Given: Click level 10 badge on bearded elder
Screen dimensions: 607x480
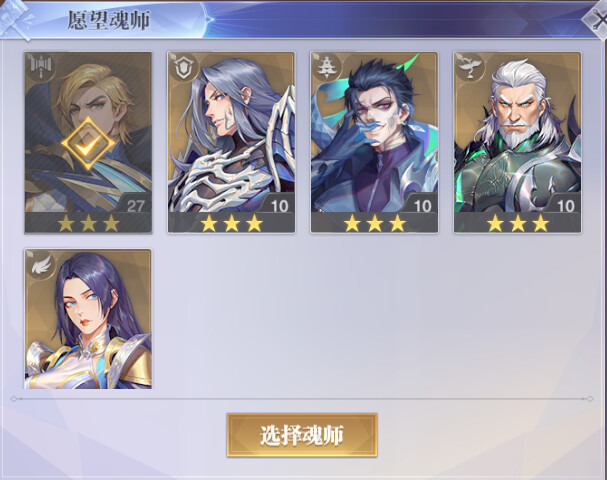Looking at the screenshot, I should (x=566, y=206).
